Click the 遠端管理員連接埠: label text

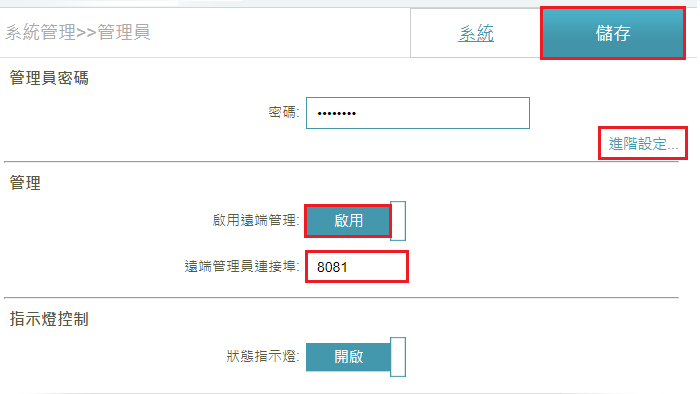coord(242,266)
